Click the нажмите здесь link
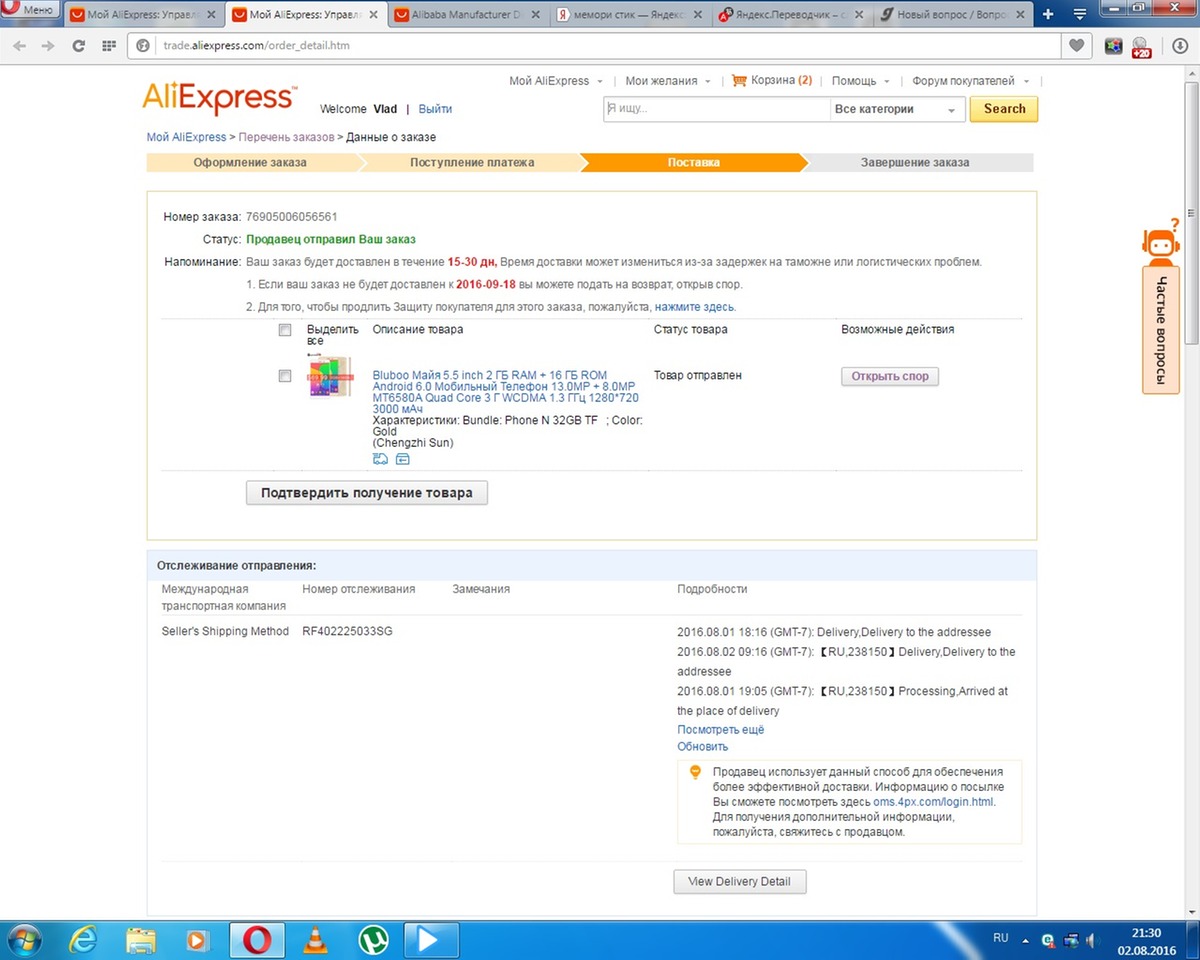 [694, 307]
